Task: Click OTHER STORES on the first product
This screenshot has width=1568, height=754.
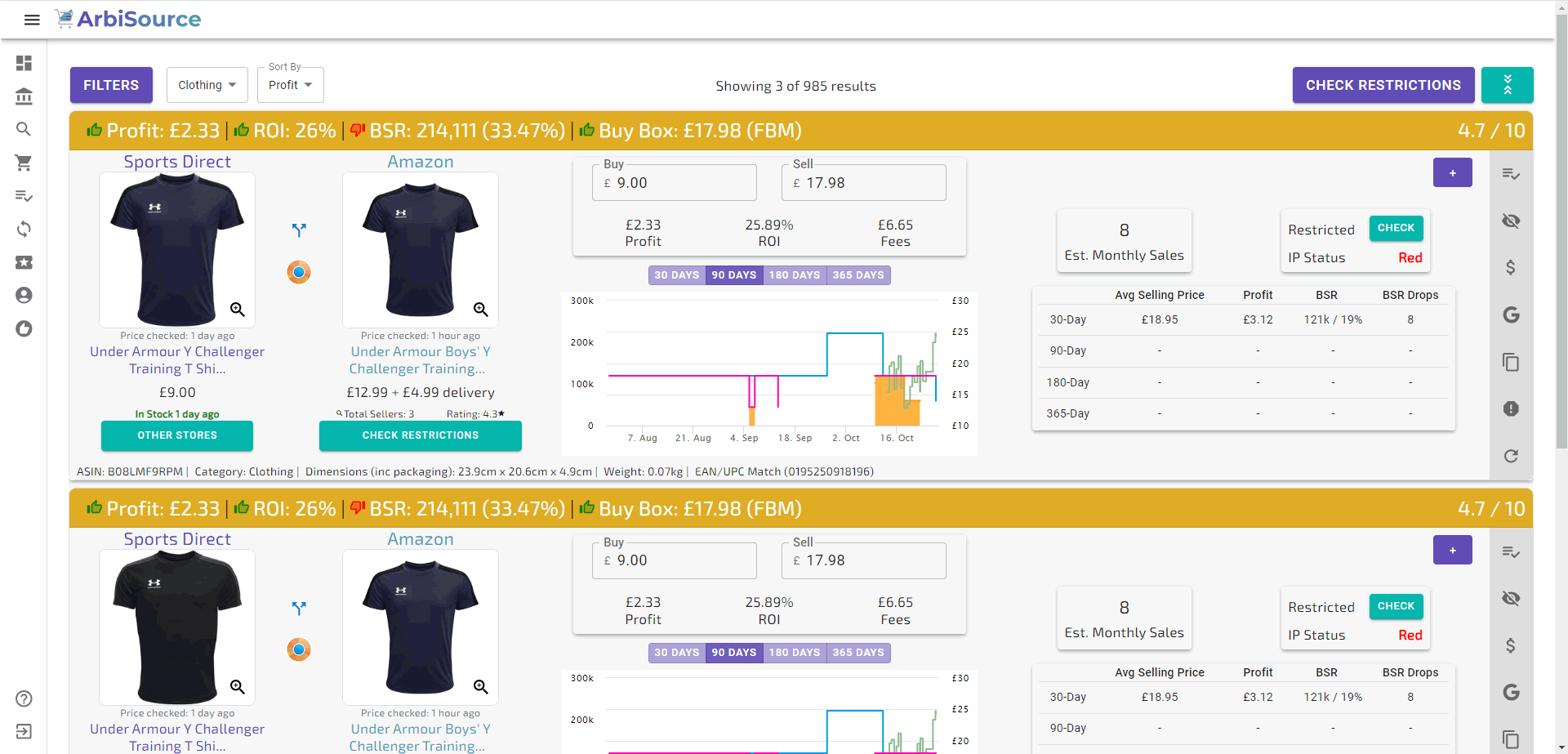Action: click(x=177, y=435)
